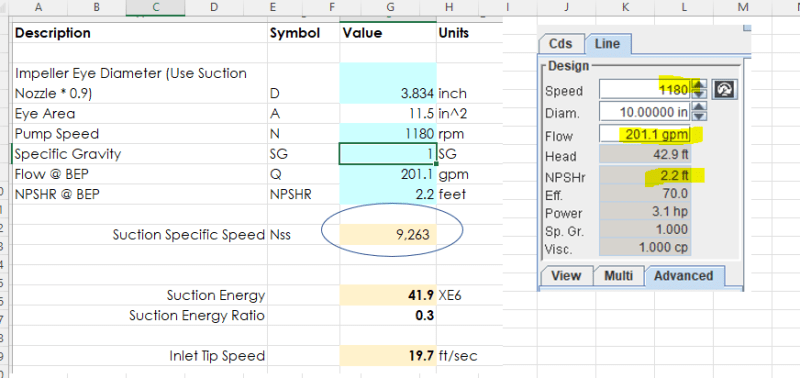Select the Suction Energy Ratio value 0.3

click(388, 315)
